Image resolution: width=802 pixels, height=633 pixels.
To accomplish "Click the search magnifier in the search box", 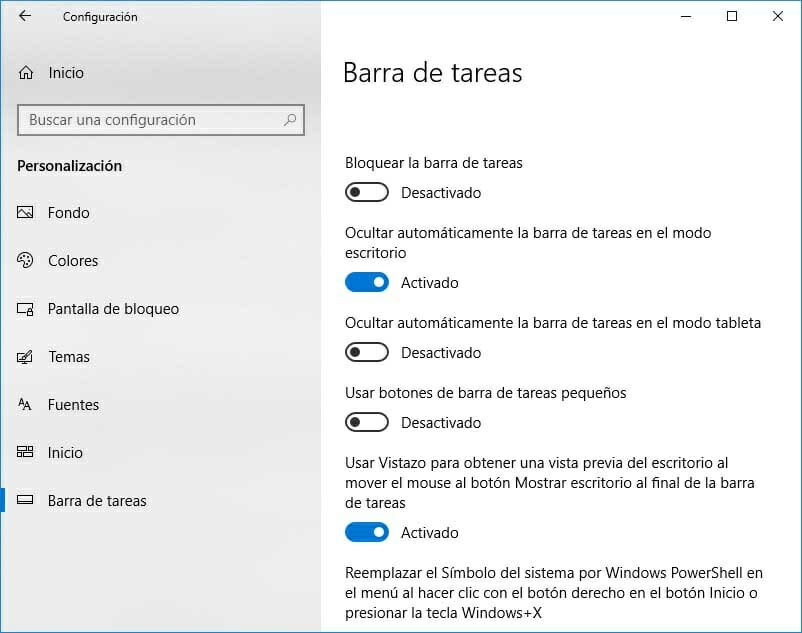I will [289, 119].
